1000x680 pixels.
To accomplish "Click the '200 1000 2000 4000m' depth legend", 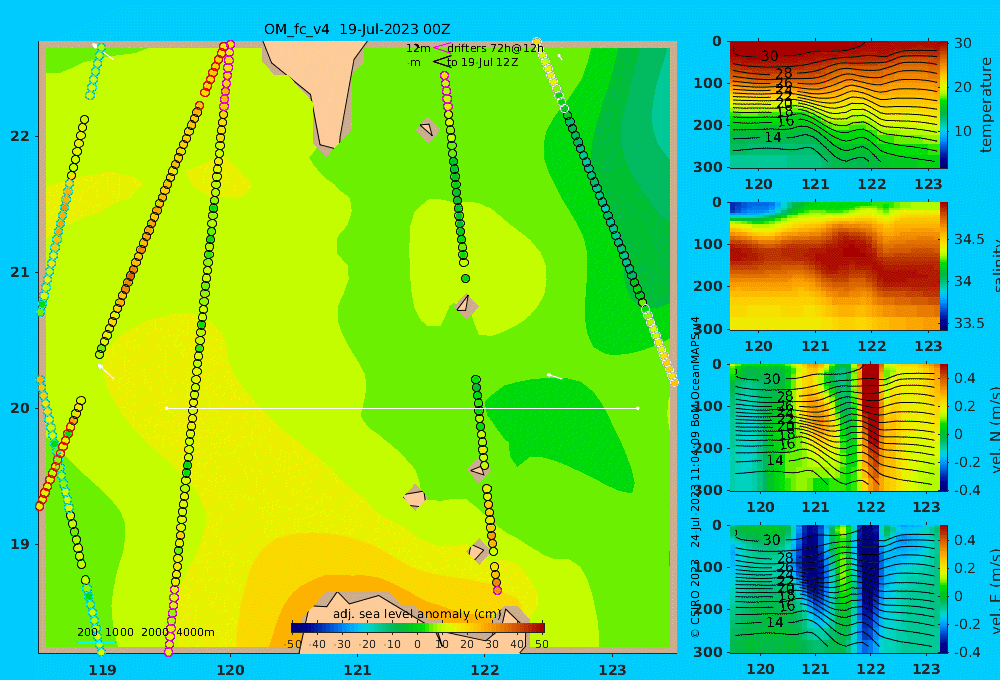I will (x=146, y=632).
